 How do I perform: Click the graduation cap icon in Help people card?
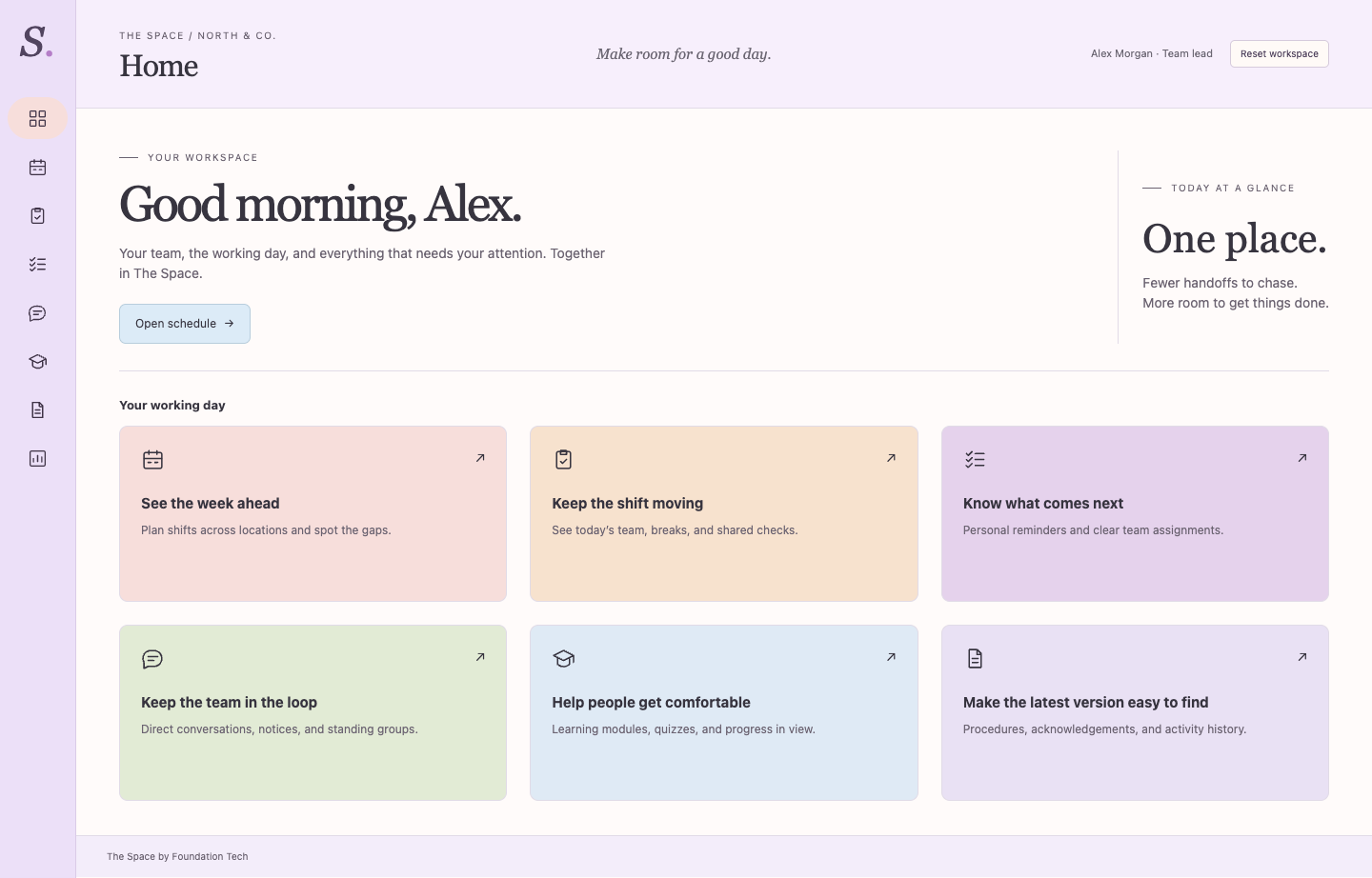point(563,659)
